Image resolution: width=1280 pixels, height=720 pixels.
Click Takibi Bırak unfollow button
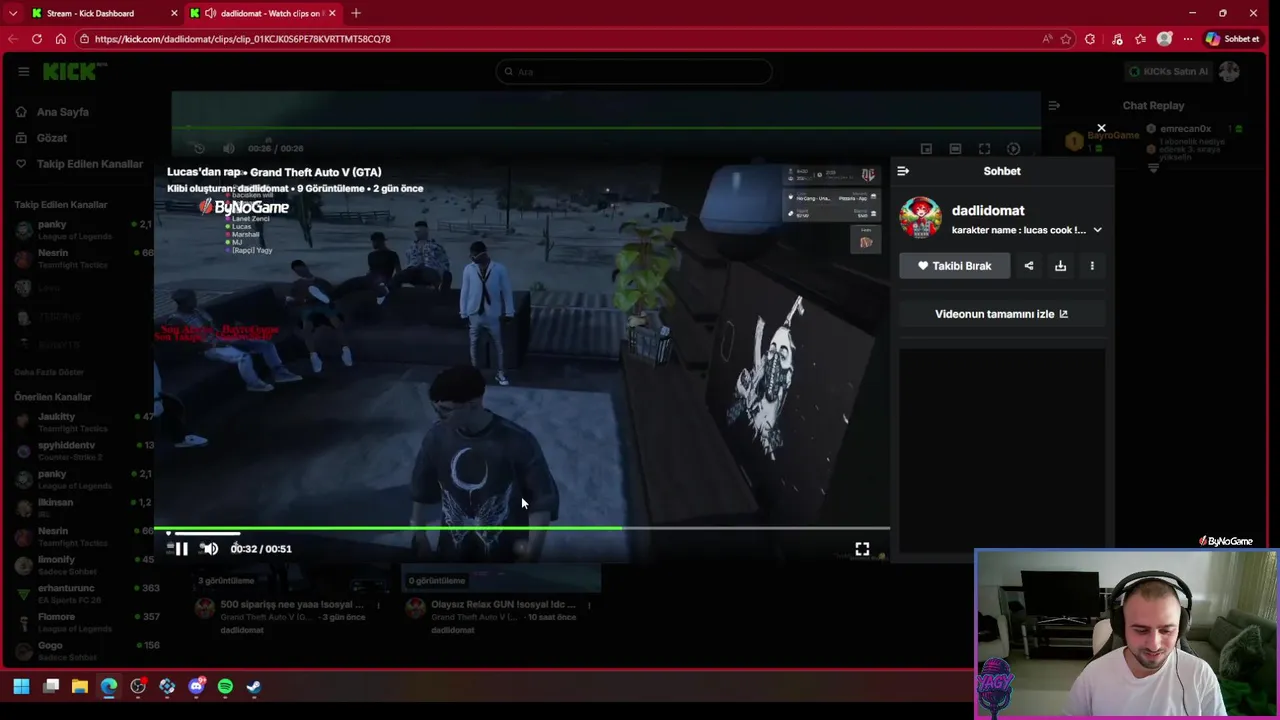point(954,266)
